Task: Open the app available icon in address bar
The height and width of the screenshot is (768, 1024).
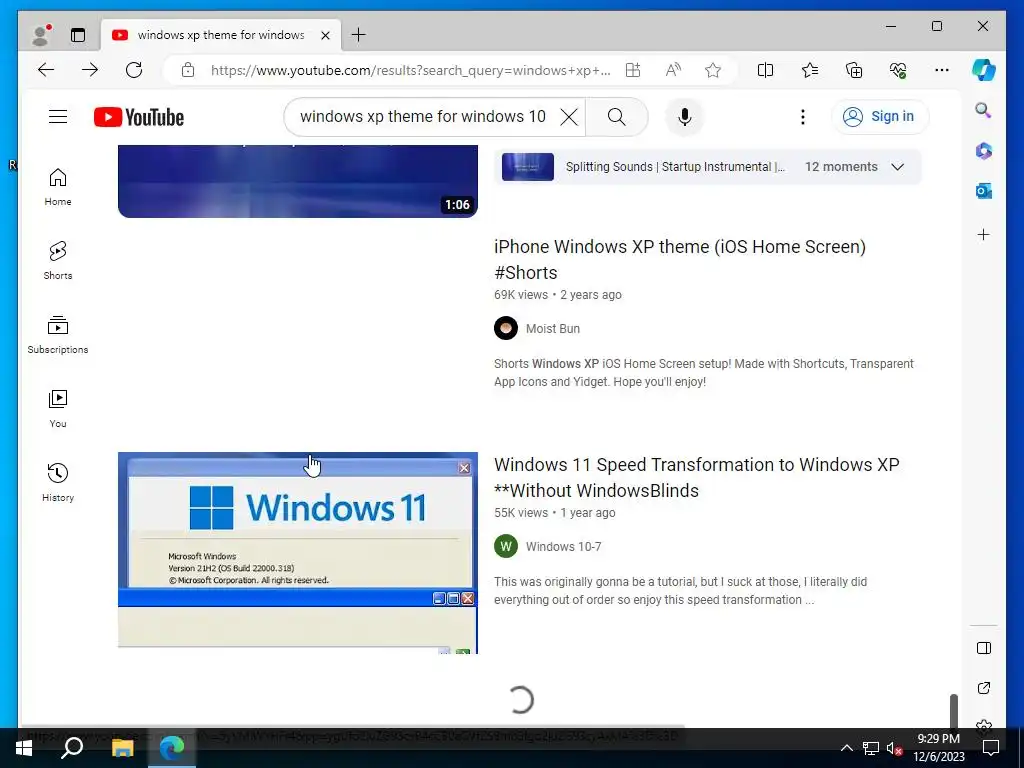Action: (633, 70)
